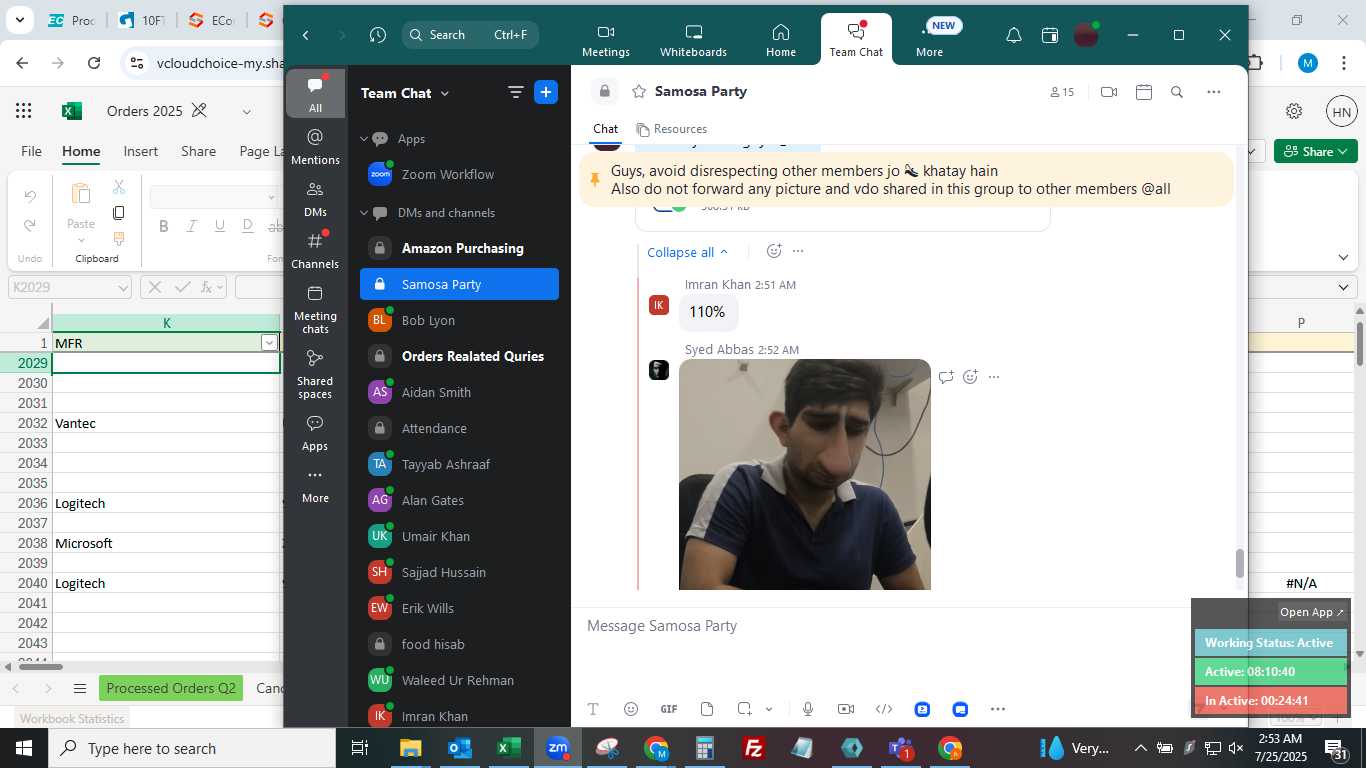Image resolution: width=1366 pixels, height=768 pixels.
Task: Open the Excel File menu
Action: (x=31, y=151)
